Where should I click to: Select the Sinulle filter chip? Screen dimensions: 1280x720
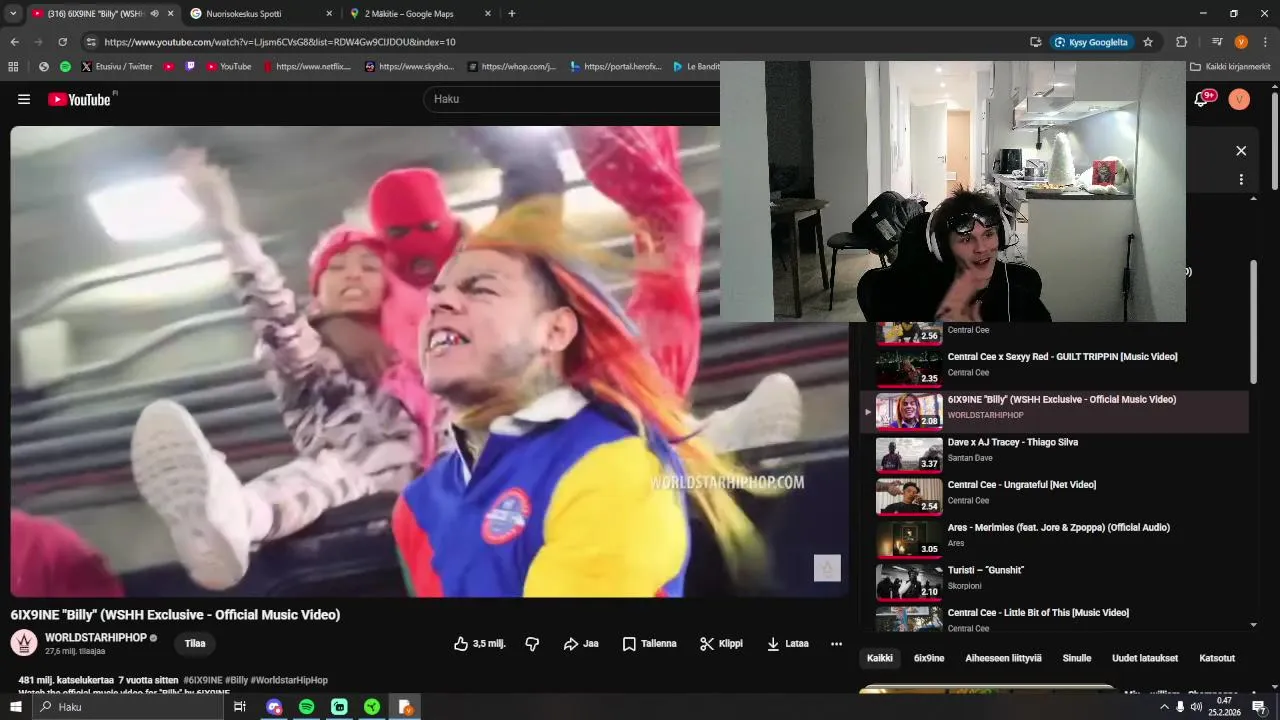1077,658
